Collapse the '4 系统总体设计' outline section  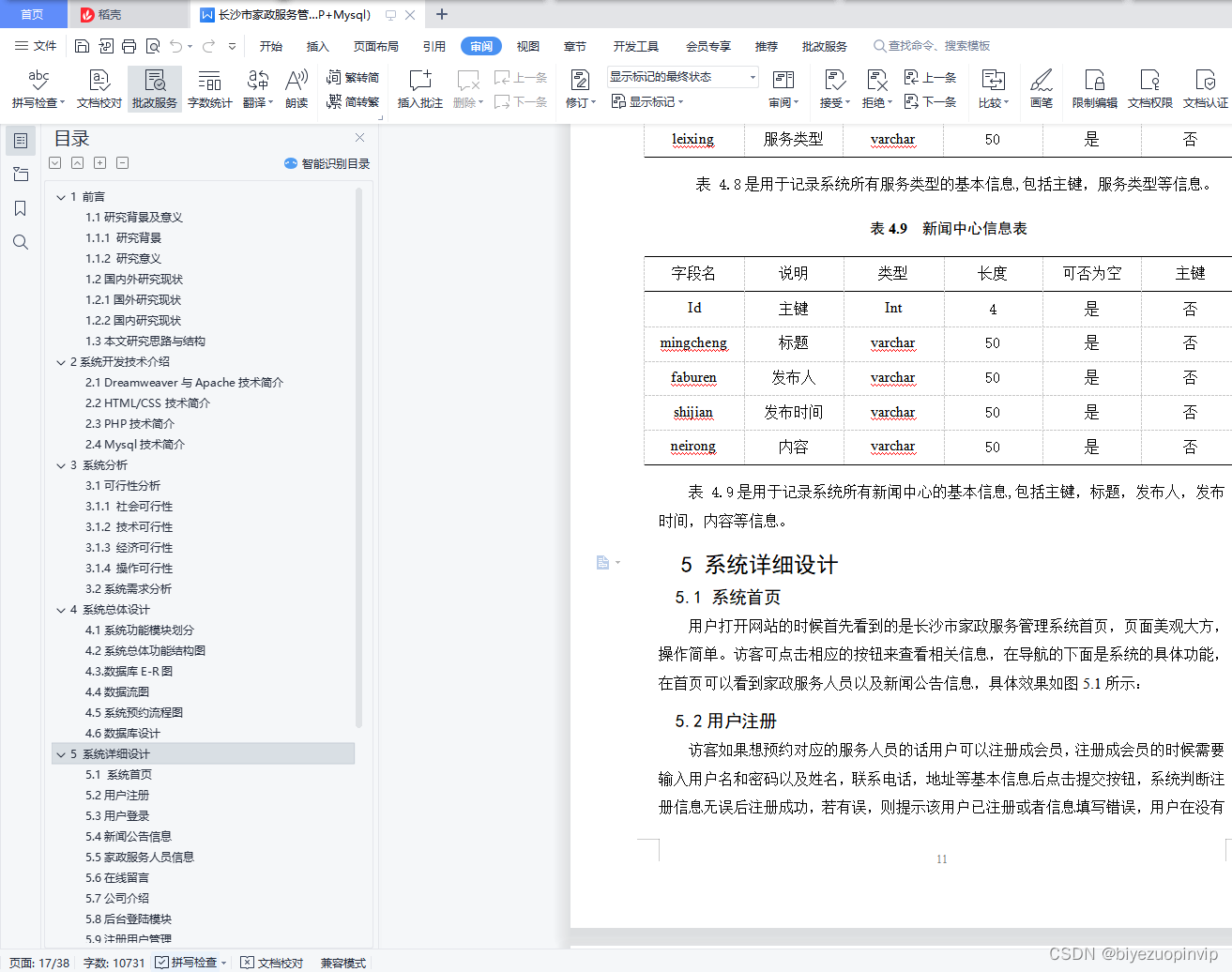[61, 610]
